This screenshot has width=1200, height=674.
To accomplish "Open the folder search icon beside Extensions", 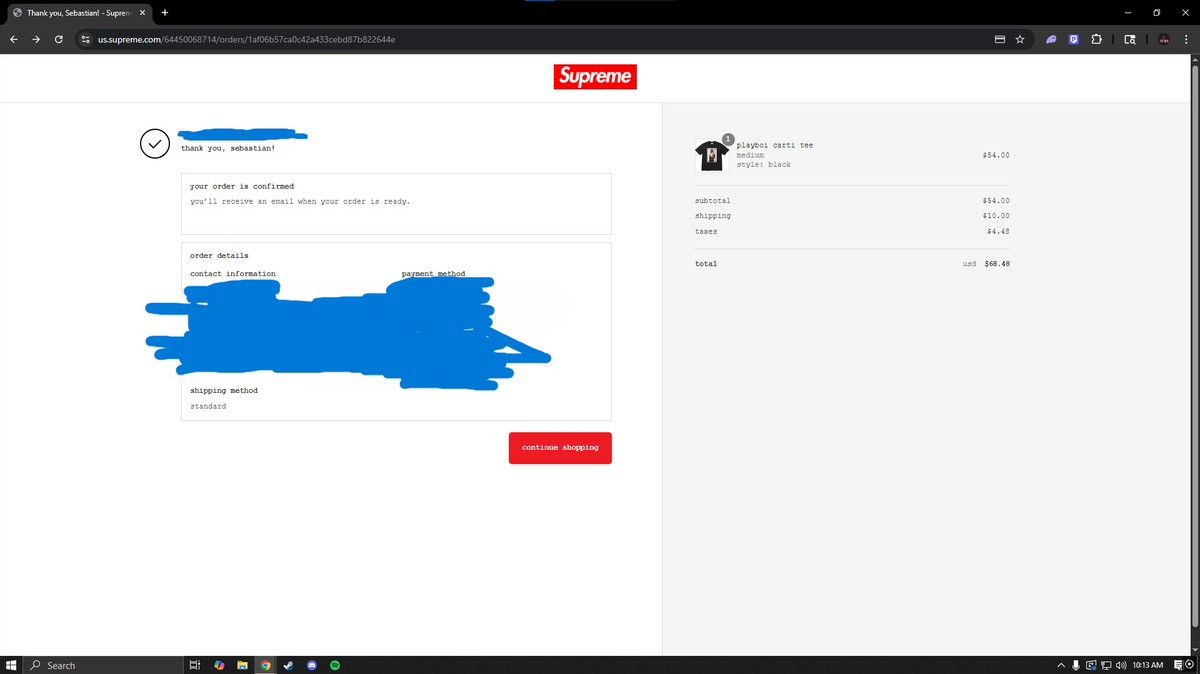I will coord(1130,39).
